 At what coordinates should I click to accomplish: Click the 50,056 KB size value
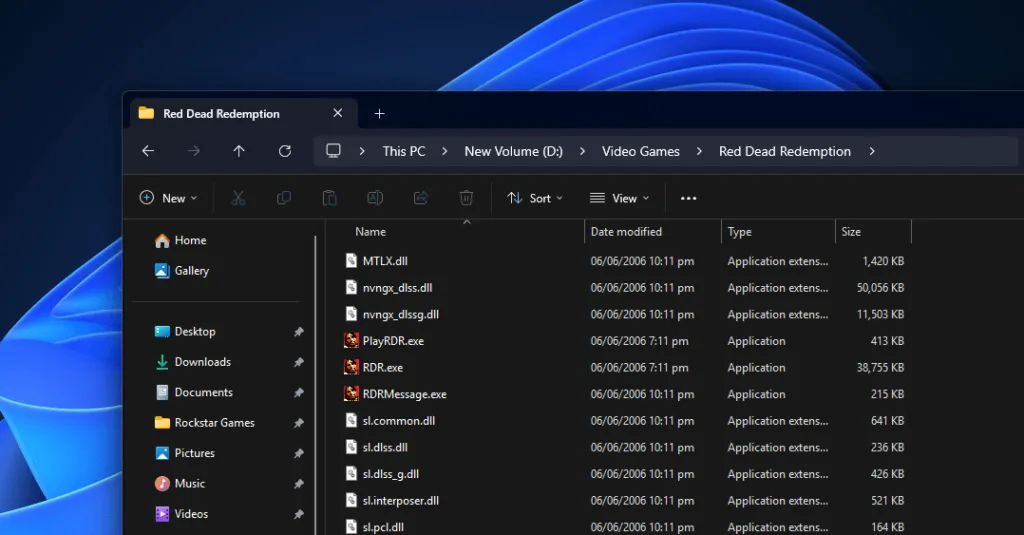pyautogui.click(x=880, y=288)
